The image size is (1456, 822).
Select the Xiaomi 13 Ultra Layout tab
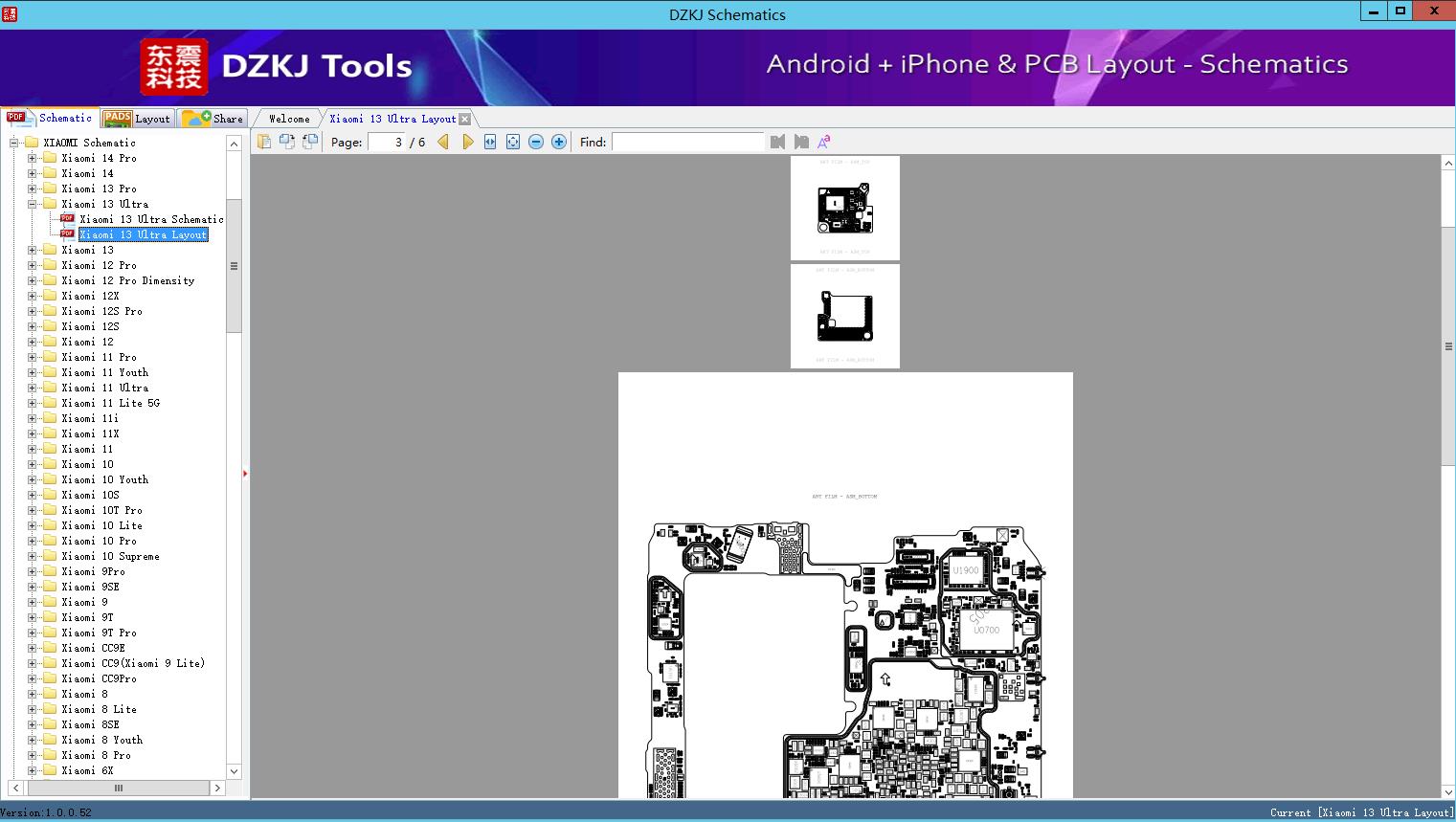392,119
